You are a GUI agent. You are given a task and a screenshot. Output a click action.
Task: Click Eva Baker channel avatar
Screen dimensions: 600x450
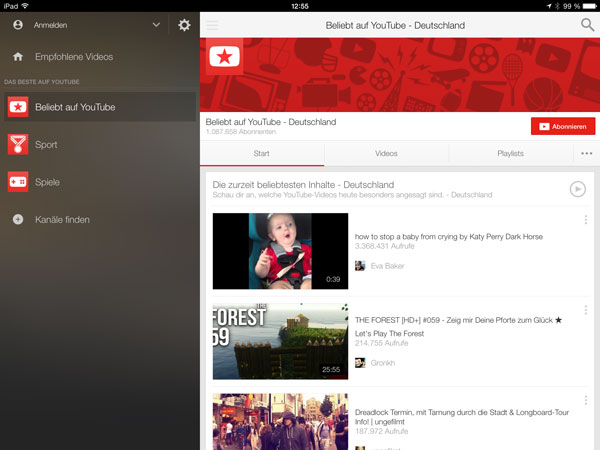(x=360, y=266)
